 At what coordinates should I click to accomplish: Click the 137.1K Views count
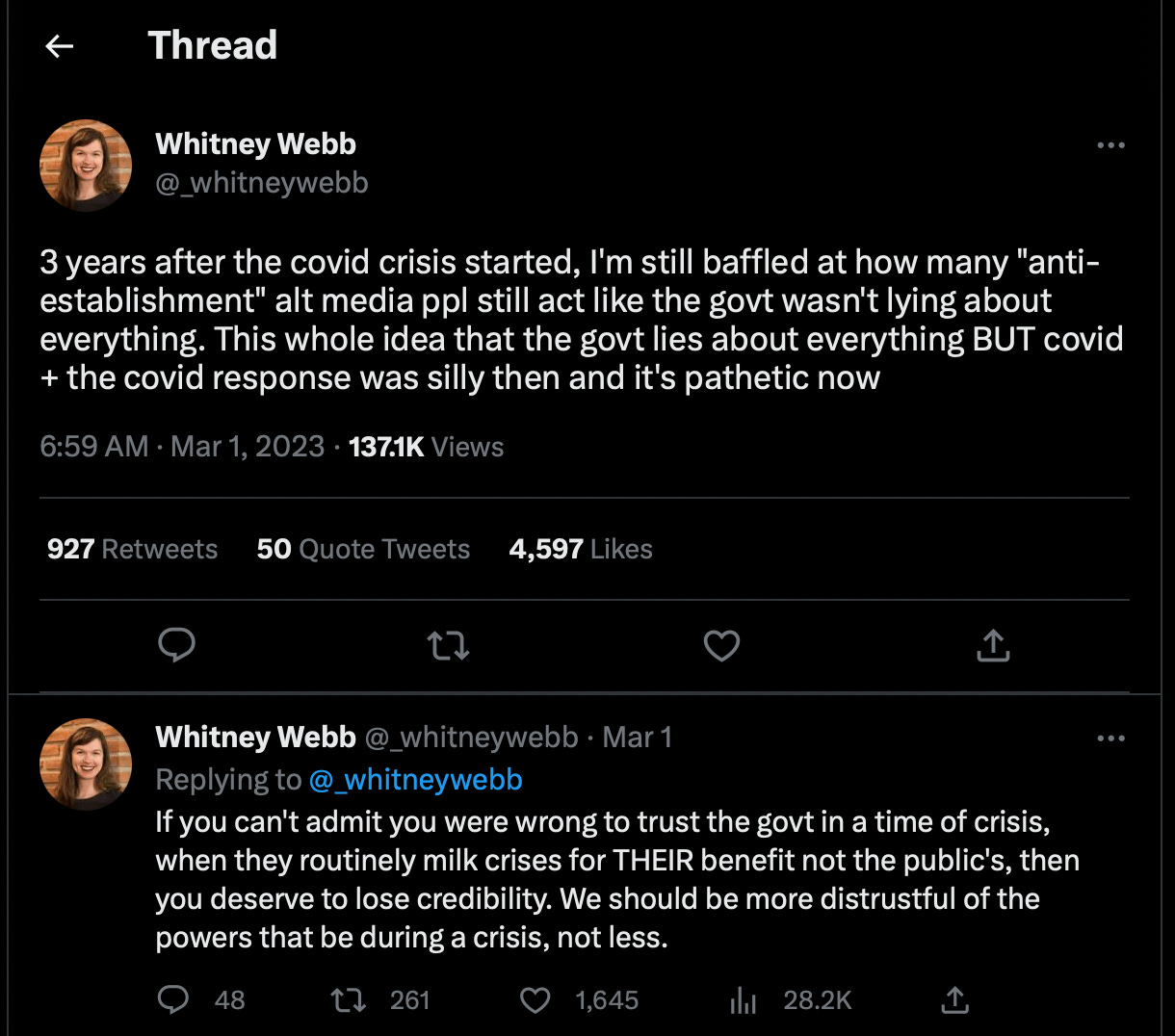click(x=426, y=447)
